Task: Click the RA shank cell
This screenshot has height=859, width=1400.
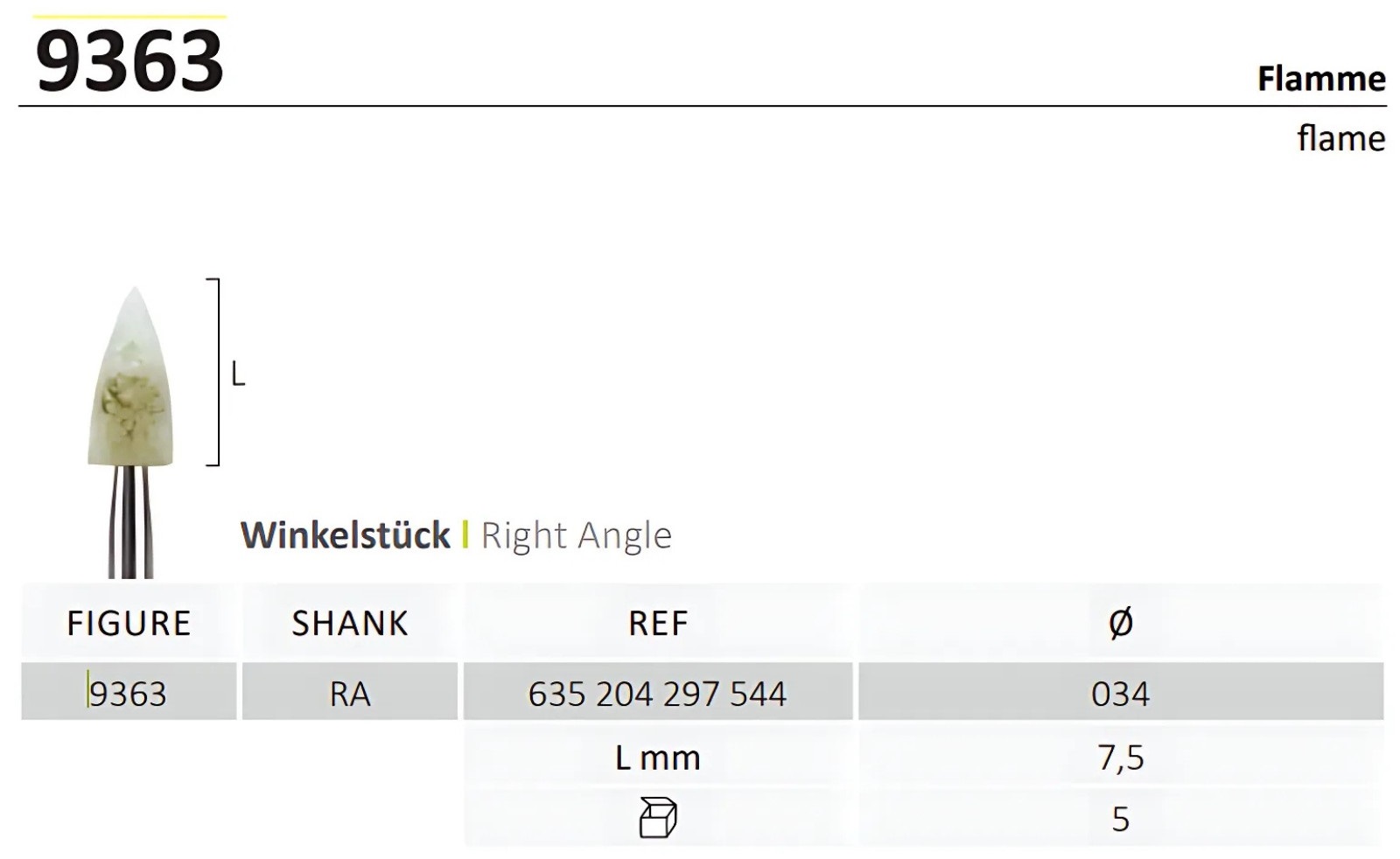Action: (x=349, y=694)
